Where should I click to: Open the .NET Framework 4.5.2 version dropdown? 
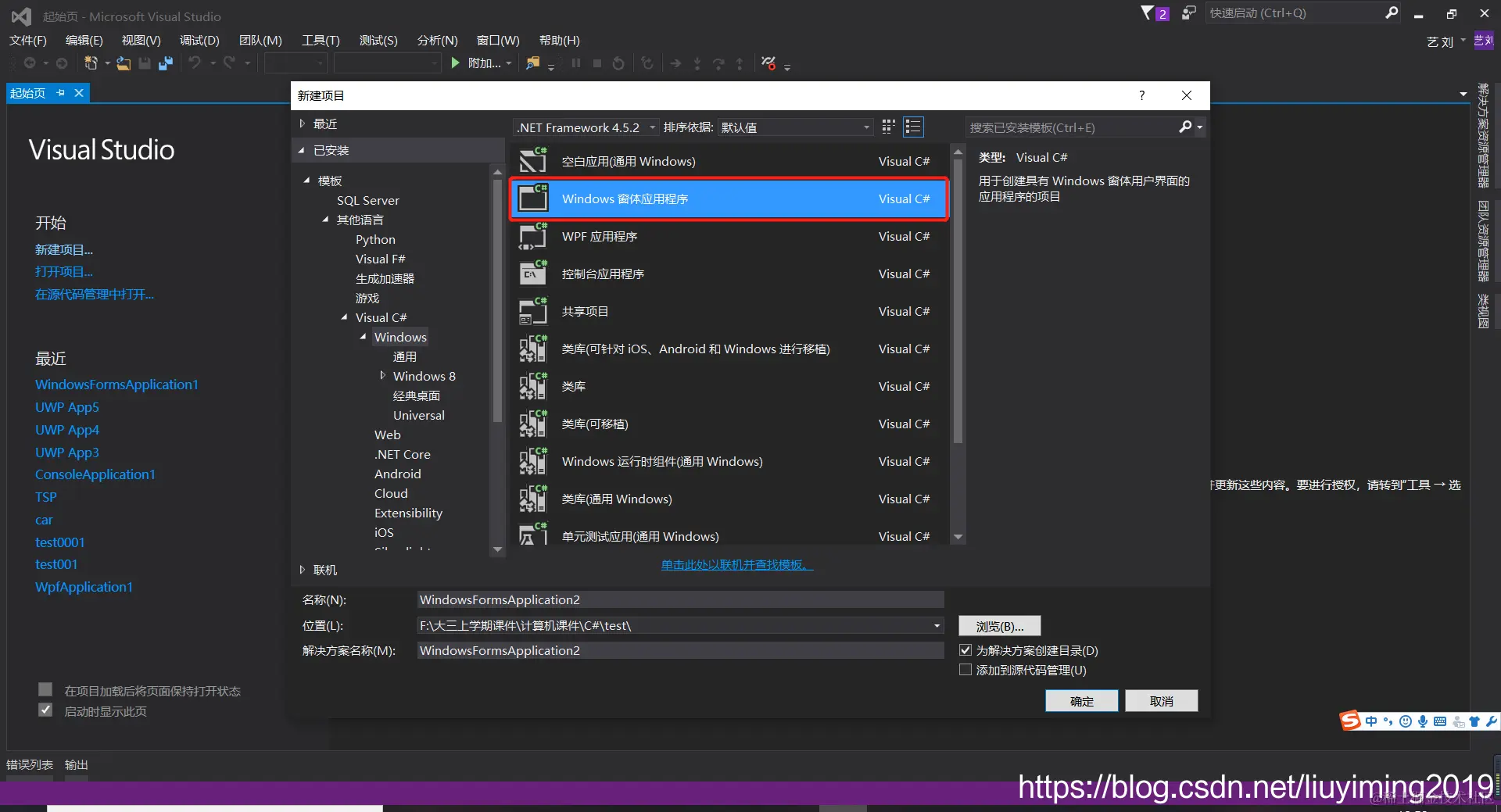[586, 127]
